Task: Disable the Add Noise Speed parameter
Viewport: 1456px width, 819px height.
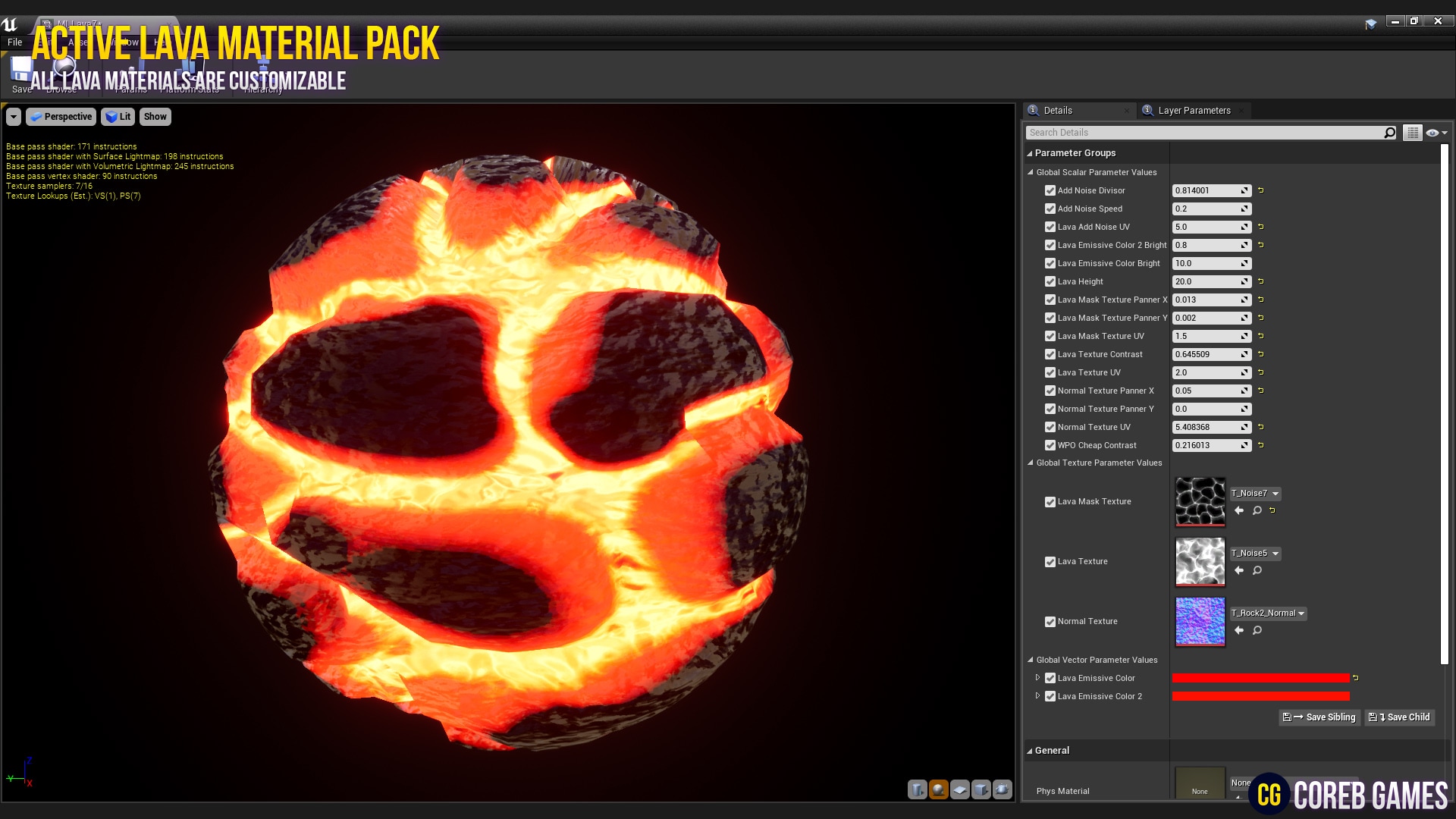Action: click(x=1050, y=209)
